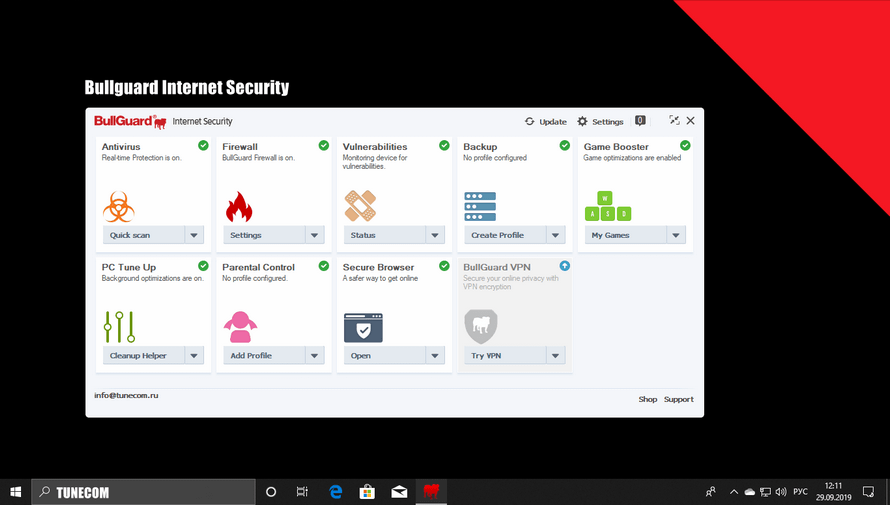Click the Update text in header
This screenshot has width=890, height=505.
[x=553, y=121]
